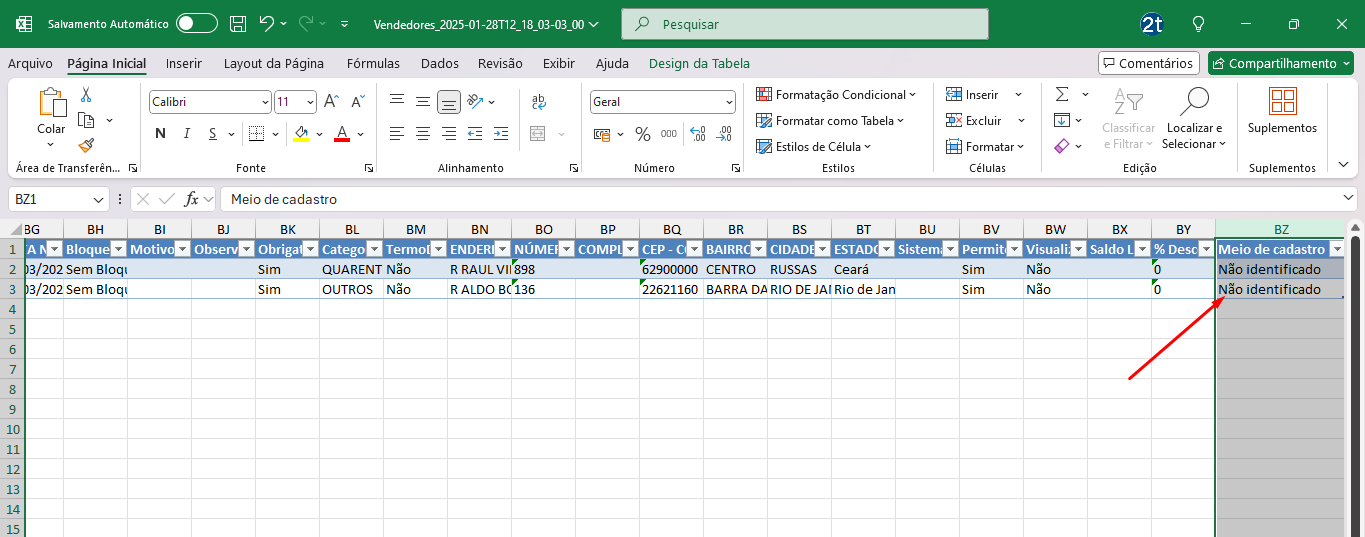This screenshot has width=1365, height=537.
Task: Open the Geral number format dropdown
Action: 728,102
